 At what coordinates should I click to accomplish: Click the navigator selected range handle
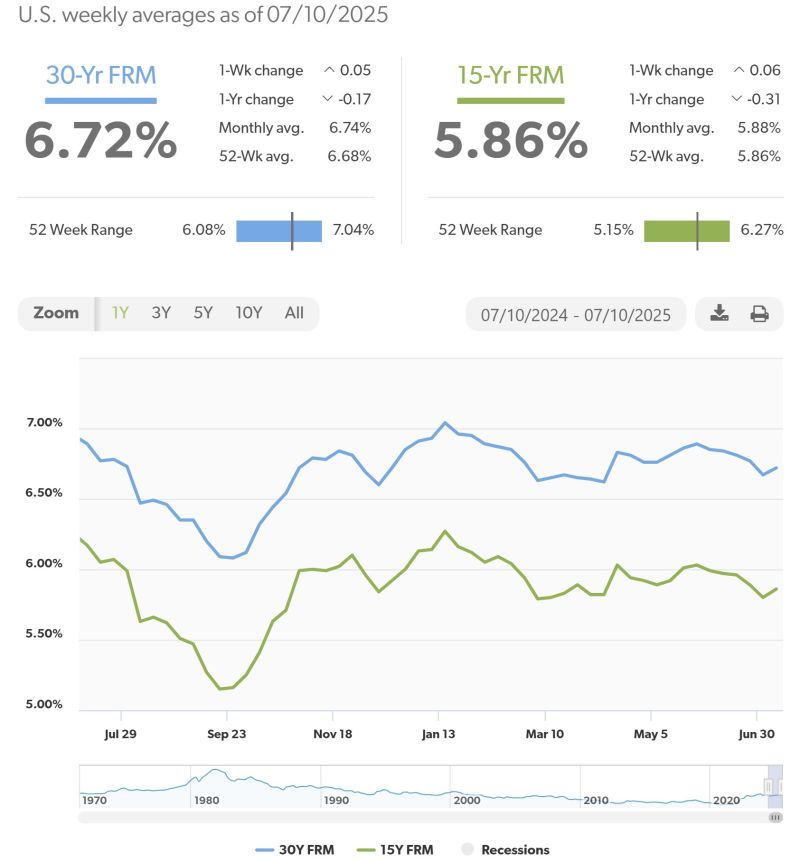[x=768, y=787]
